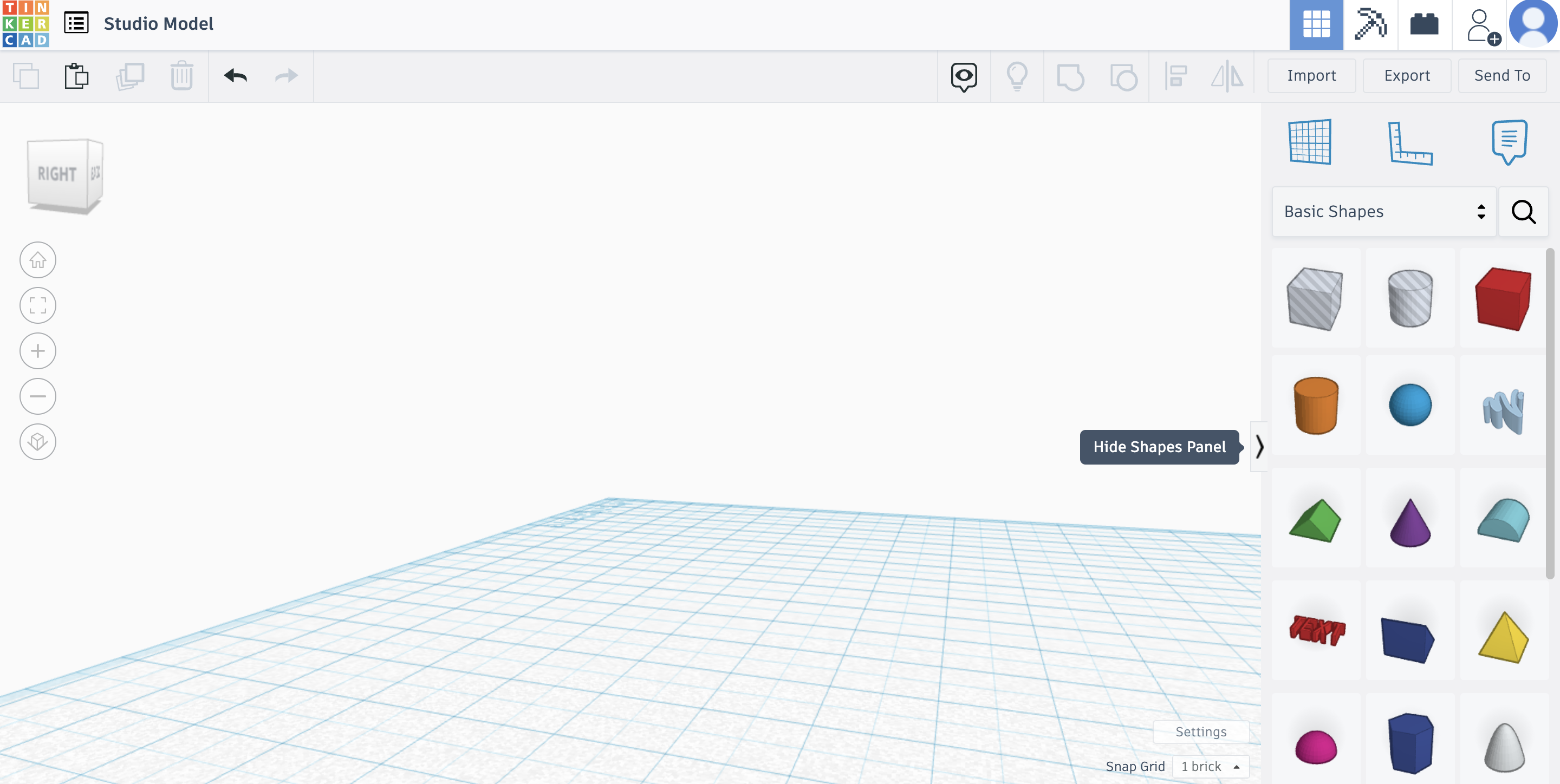Open the Basic Shapes category dropdown

pyautogui.click(x=1383, y=212)
